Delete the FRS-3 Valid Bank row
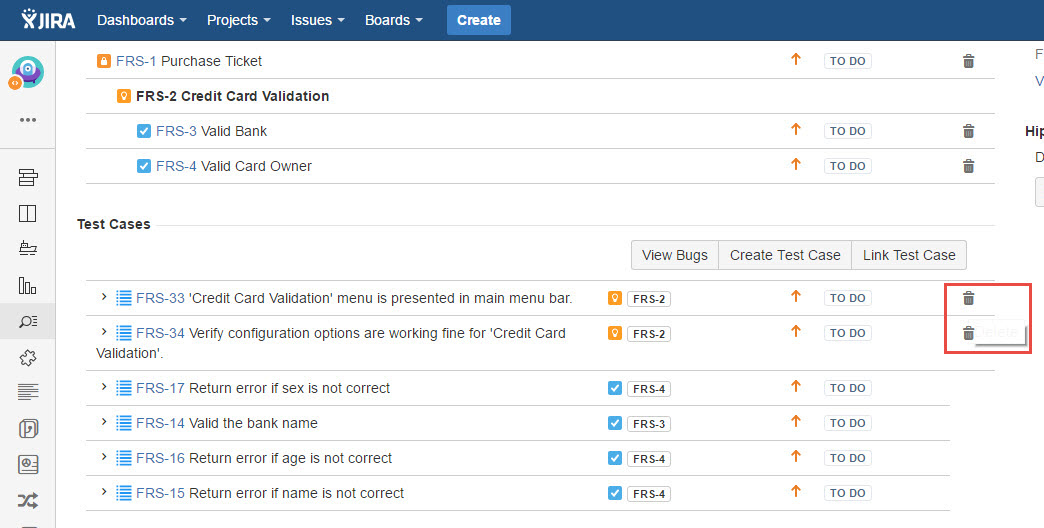Screen dimensions: 1044x528 point(969,131)
